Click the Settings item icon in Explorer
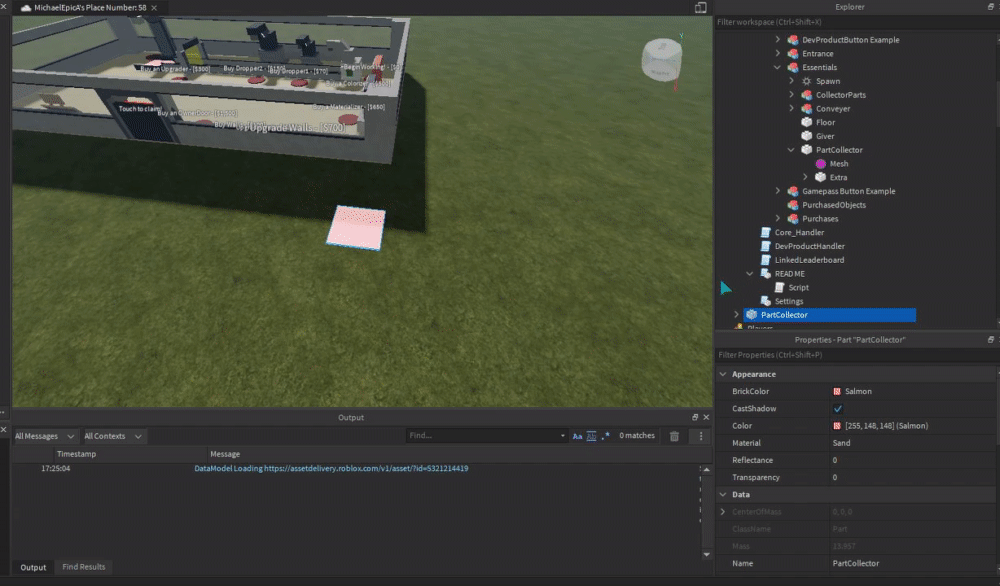 click(x=765, y=301)
